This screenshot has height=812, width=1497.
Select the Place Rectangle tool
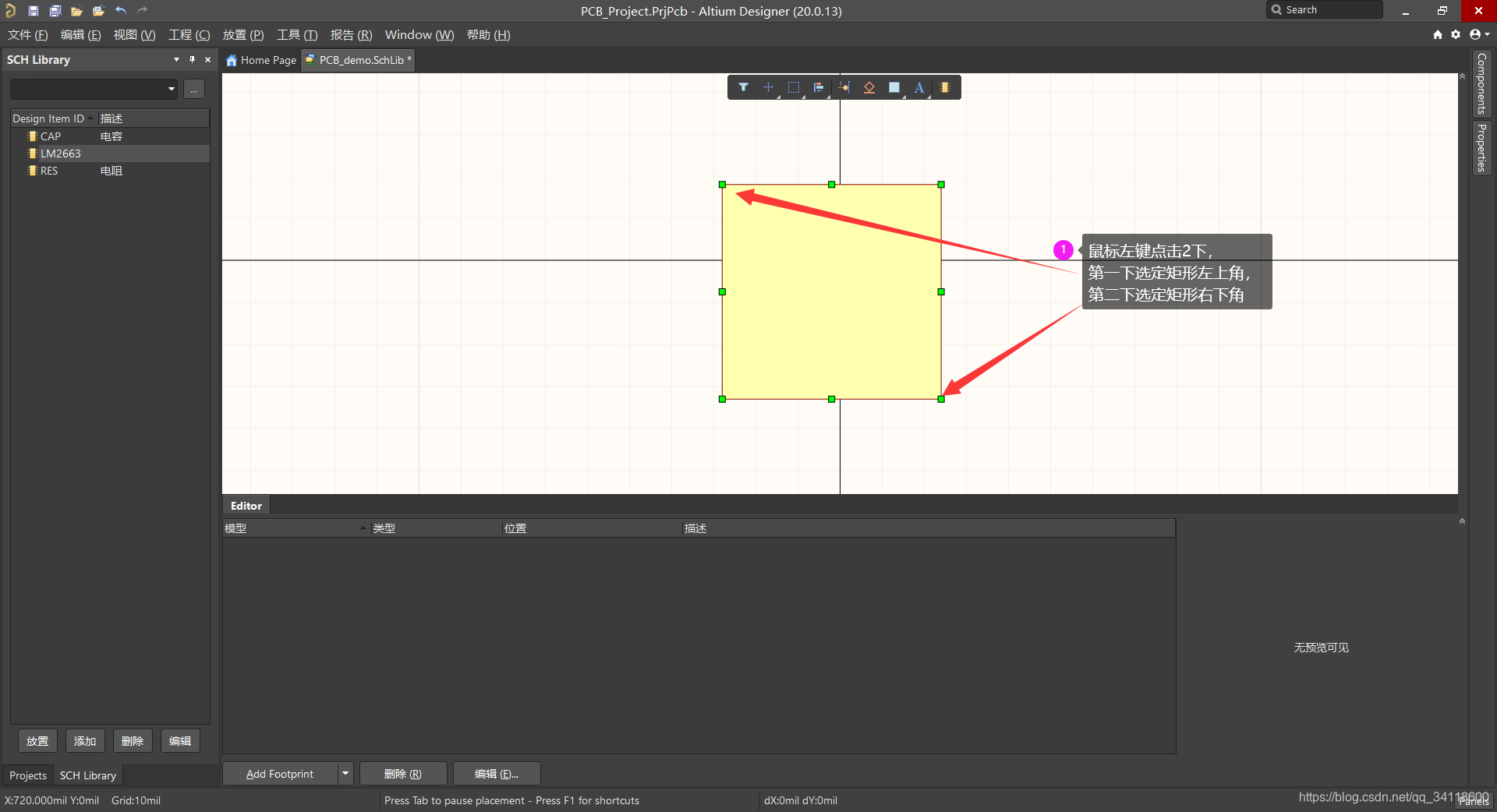[x=894, y=87]
